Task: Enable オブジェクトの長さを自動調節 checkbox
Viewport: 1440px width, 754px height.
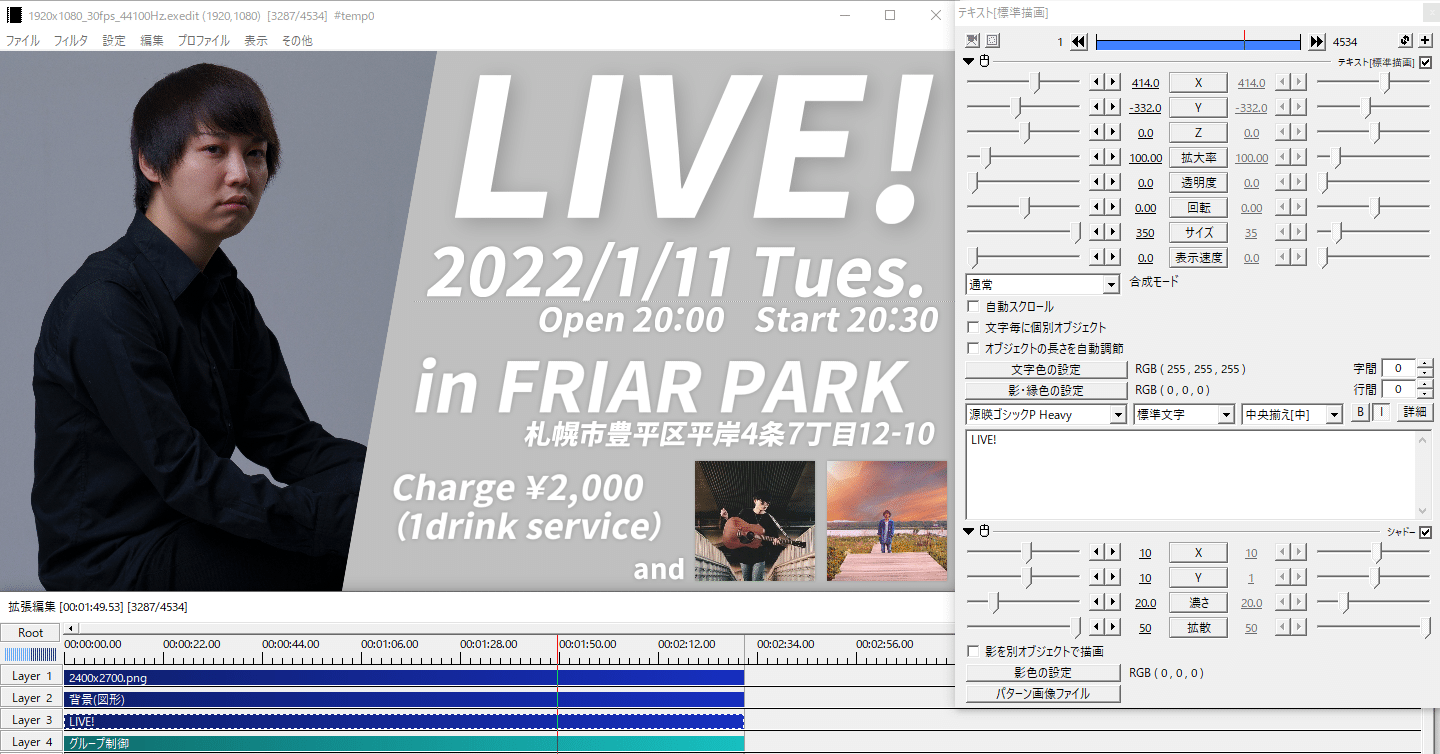Action: (974, 348)
